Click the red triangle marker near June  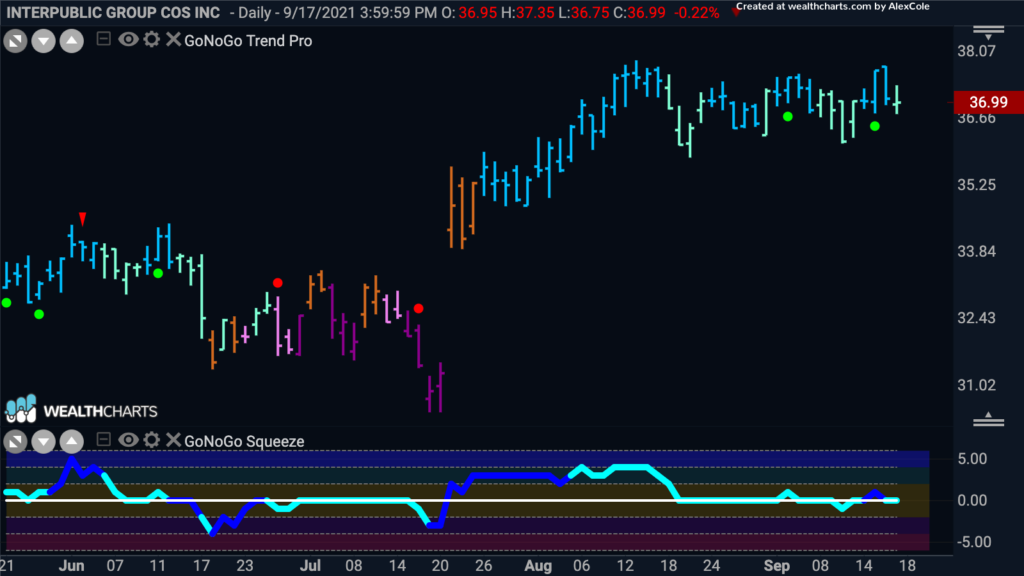(82, 218)
